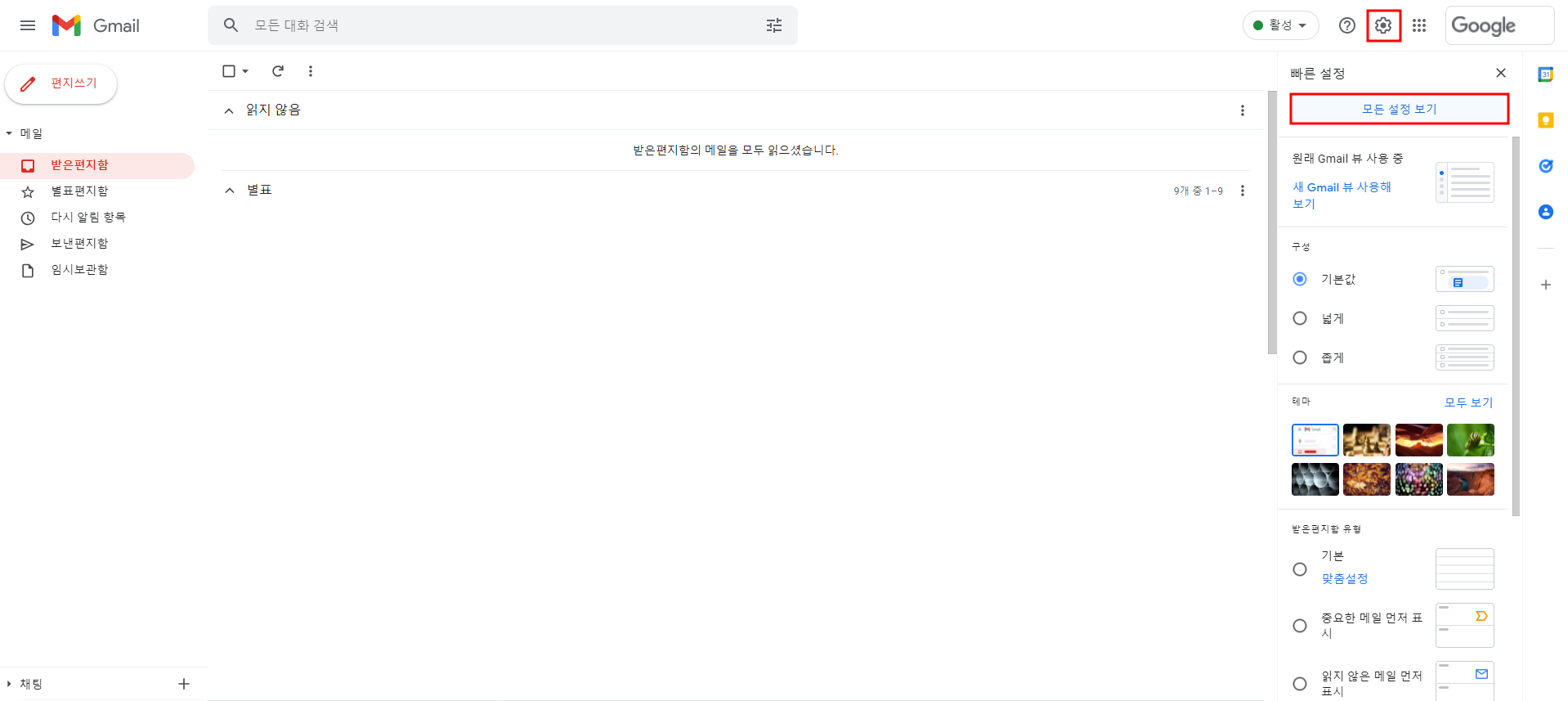Open the toolbar more options menu
This screenshot has height=701, width=1568.
pos(311,71)
